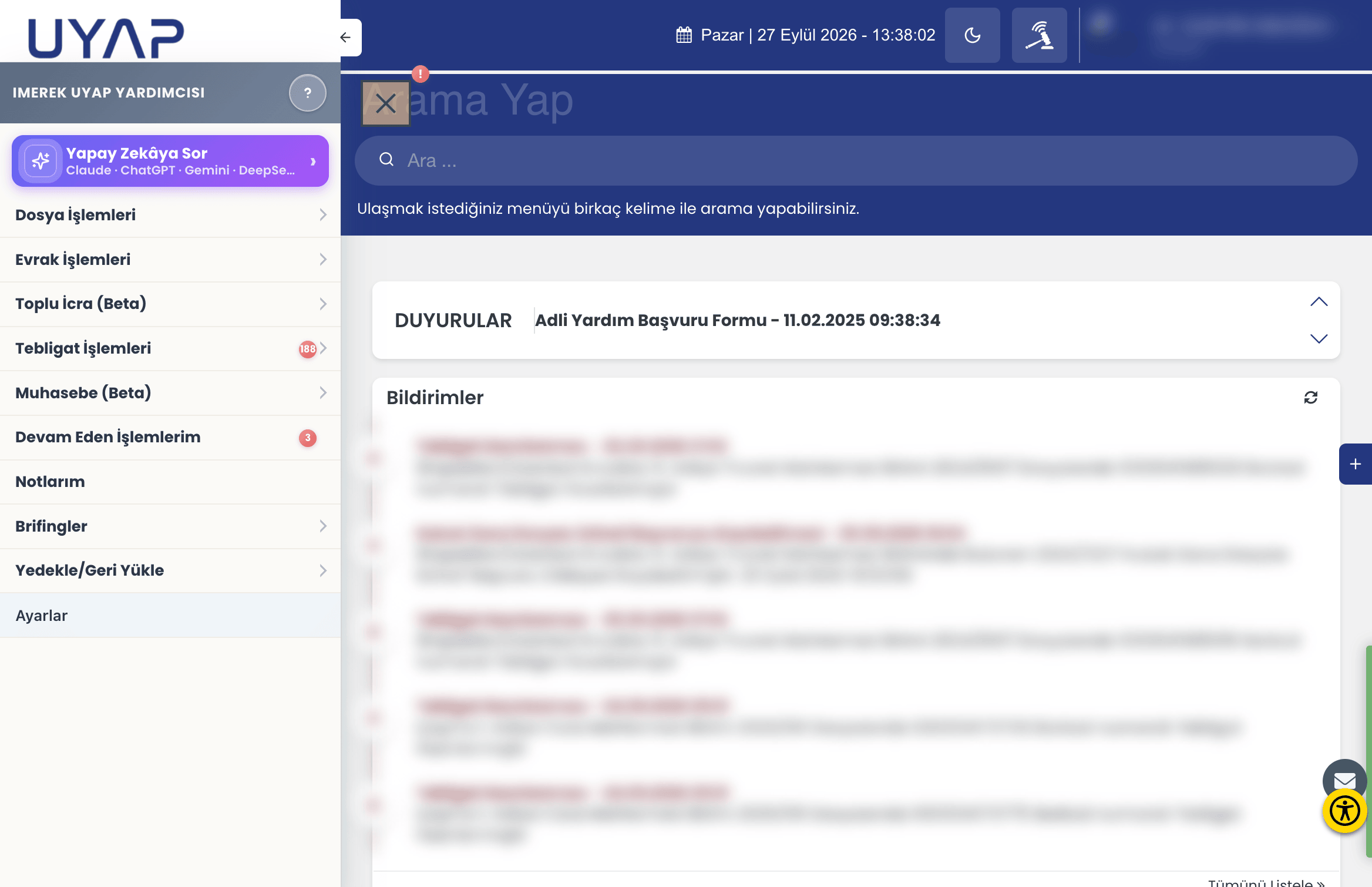The image size is (1372, 887).
Task: Open Adli Yardım Başvuru Formu announcement
Action: [x=738, y=320]
